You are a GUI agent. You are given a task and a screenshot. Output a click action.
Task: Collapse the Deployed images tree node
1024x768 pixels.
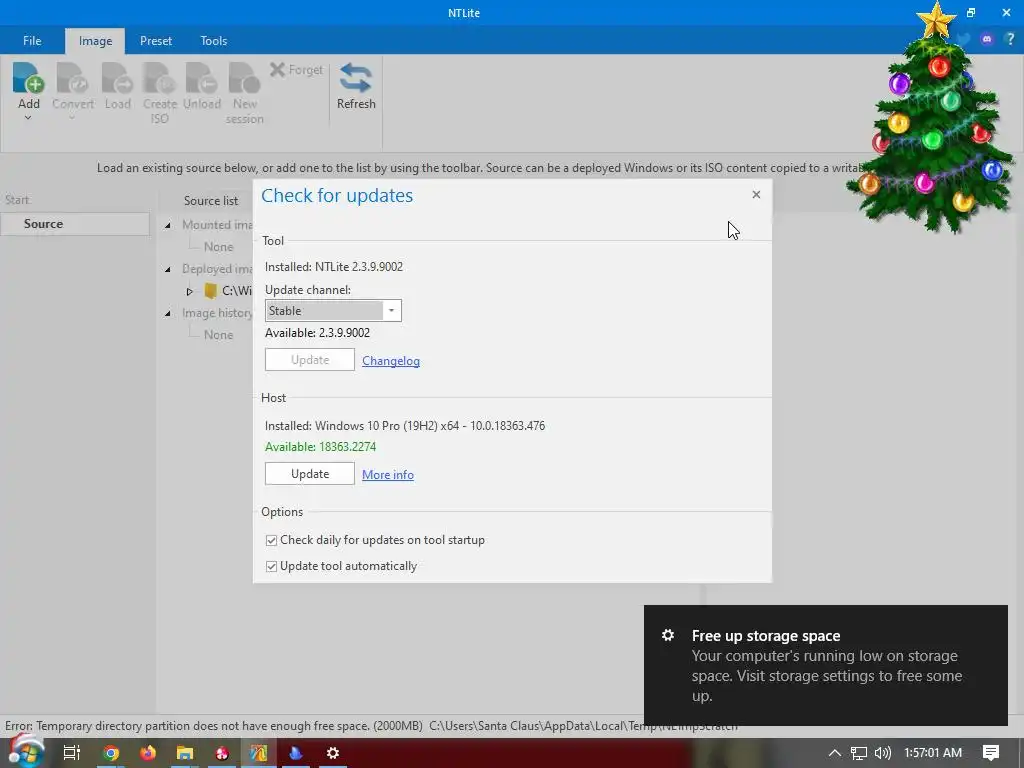point(168,269)
